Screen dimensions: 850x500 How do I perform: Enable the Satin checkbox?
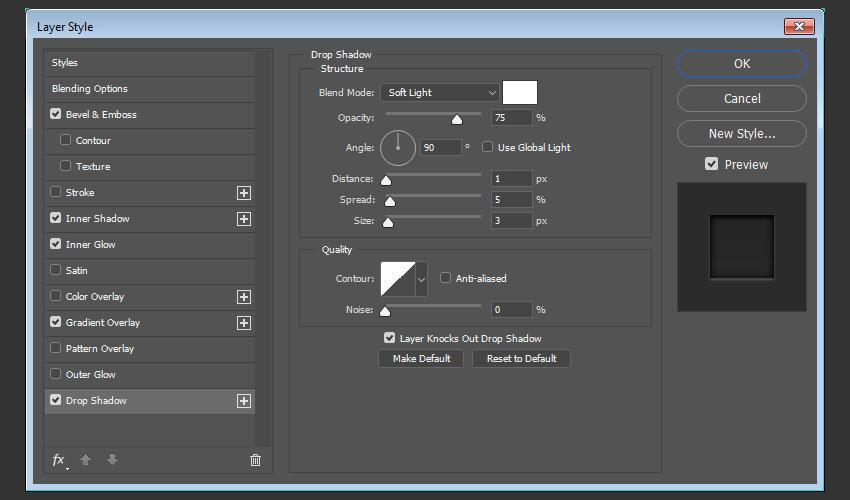click(55, 270)
